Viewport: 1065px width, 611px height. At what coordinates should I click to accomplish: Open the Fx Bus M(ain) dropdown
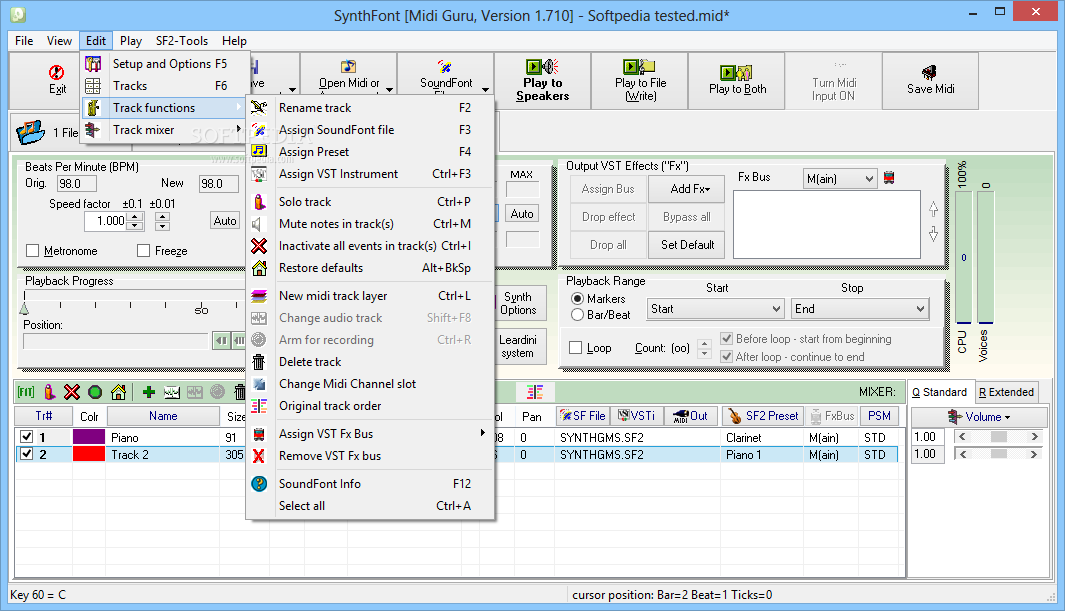point(840,179)
